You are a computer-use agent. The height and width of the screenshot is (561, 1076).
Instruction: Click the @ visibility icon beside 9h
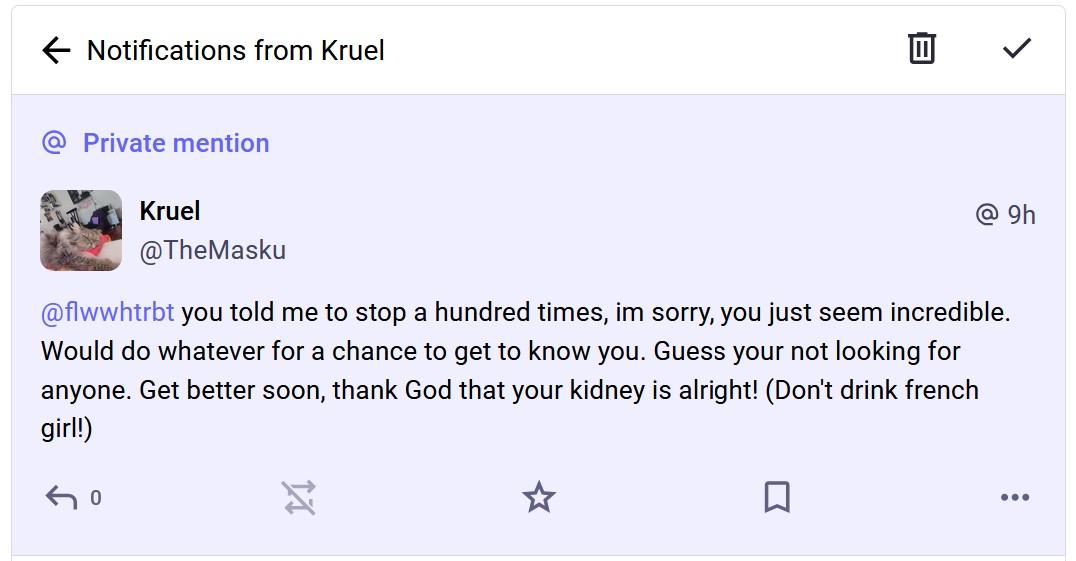(x=986, y=215)
